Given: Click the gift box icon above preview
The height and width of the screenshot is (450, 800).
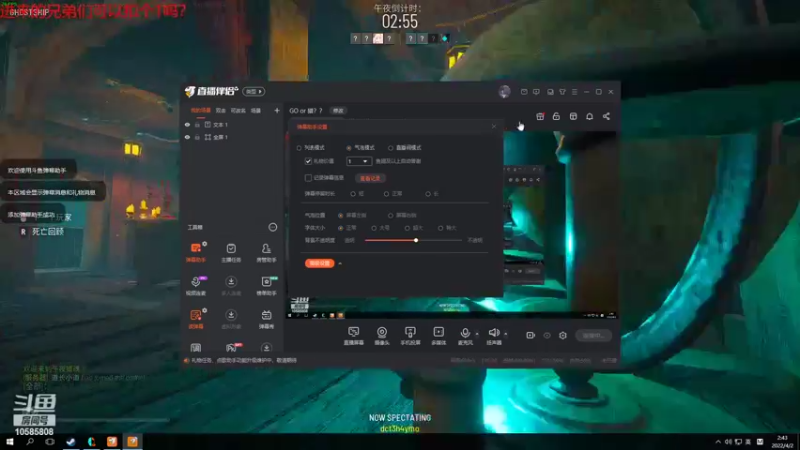Looking at the screenshot, I should (540, 116).
